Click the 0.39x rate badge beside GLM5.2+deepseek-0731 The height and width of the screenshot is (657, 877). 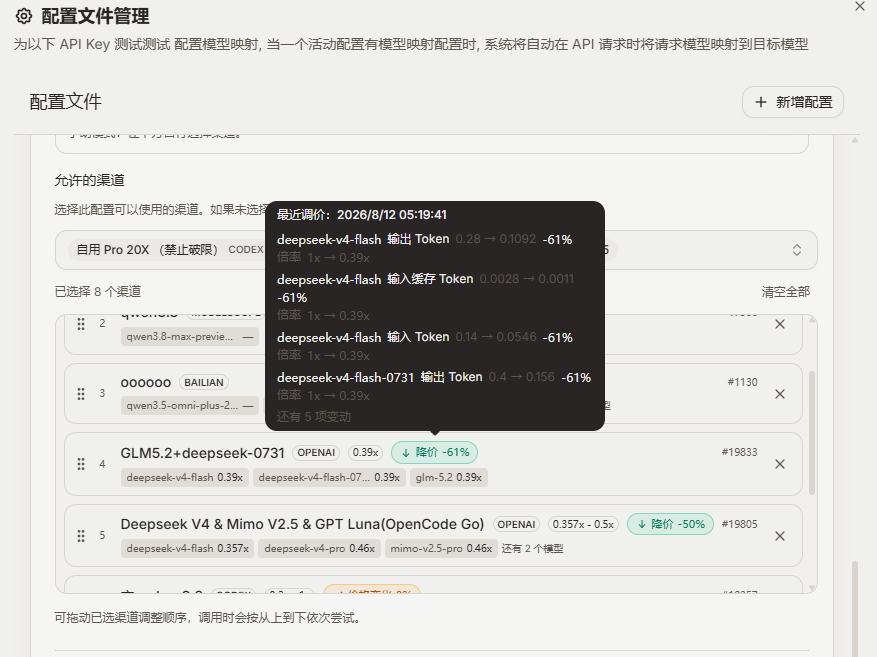click(365, 452)
